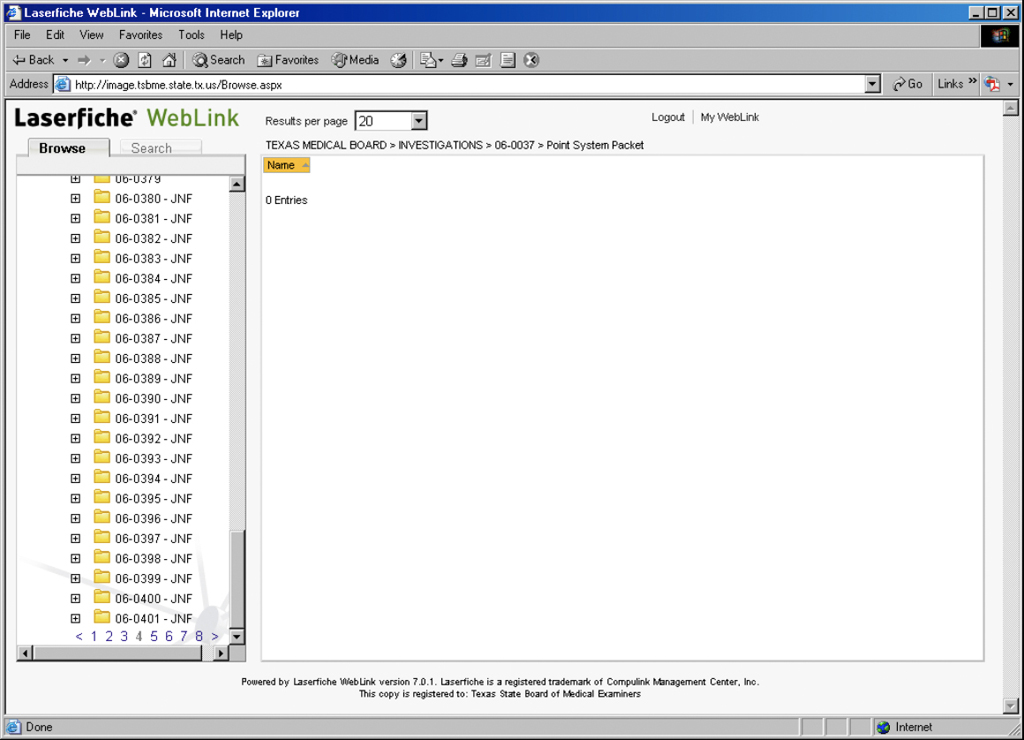Viewport: 1024px width, 740px height.
Task: Expand the 06-0395 - JNF tree node
Action: click(75, 499)
